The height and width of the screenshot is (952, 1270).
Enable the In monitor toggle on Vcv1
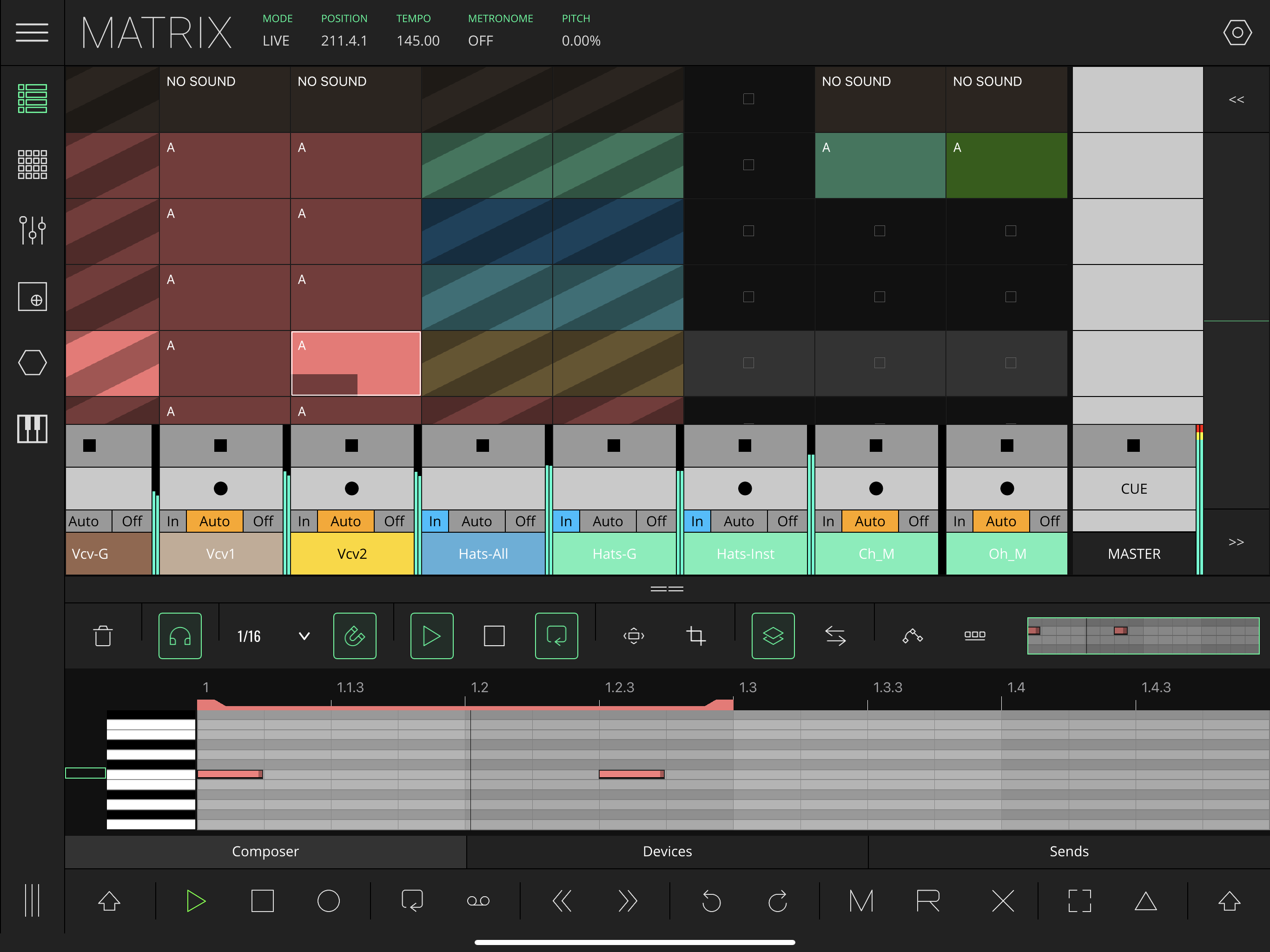tap(173, 522)
